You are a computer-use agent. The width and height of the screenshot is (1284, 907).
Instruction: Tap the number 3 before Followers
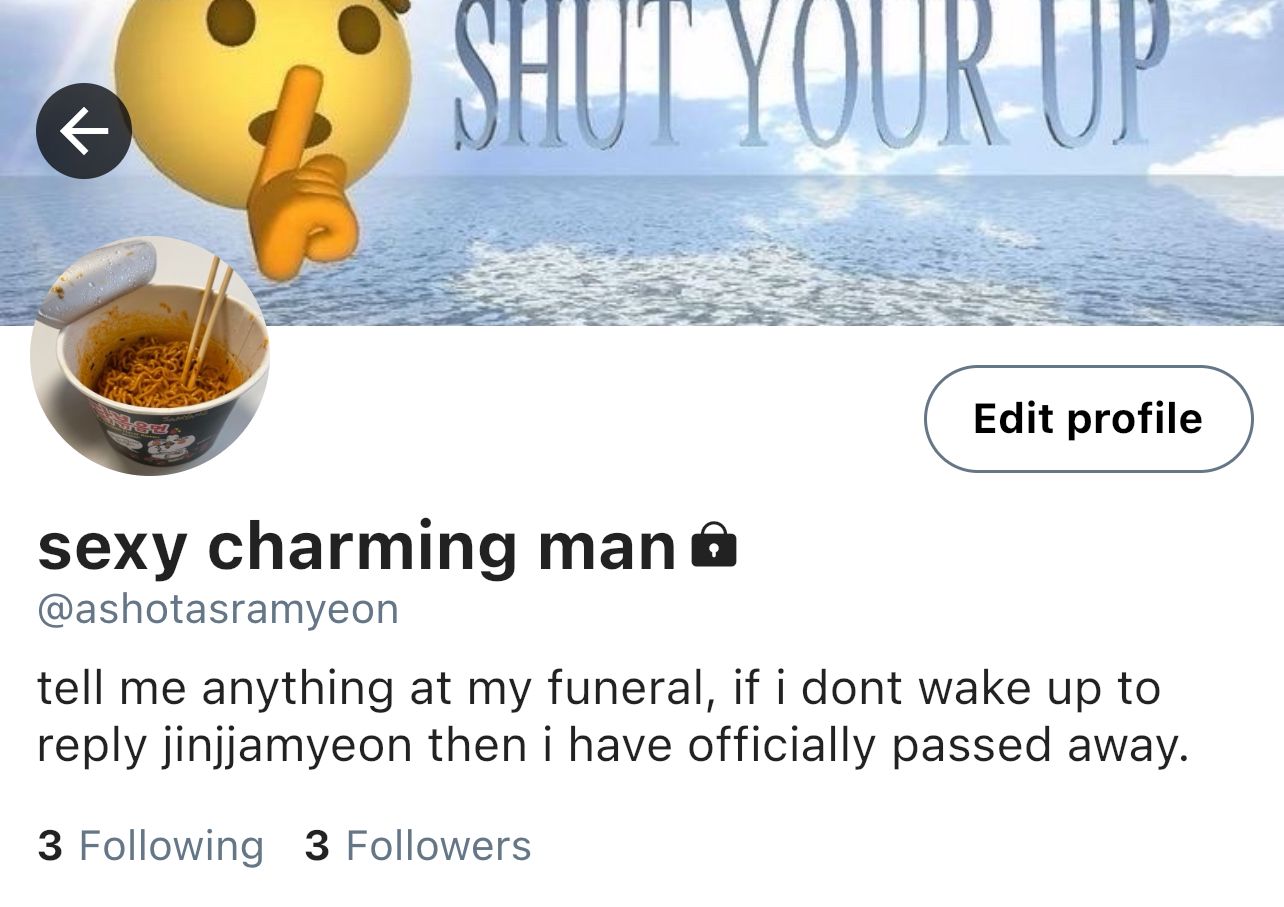317,846
